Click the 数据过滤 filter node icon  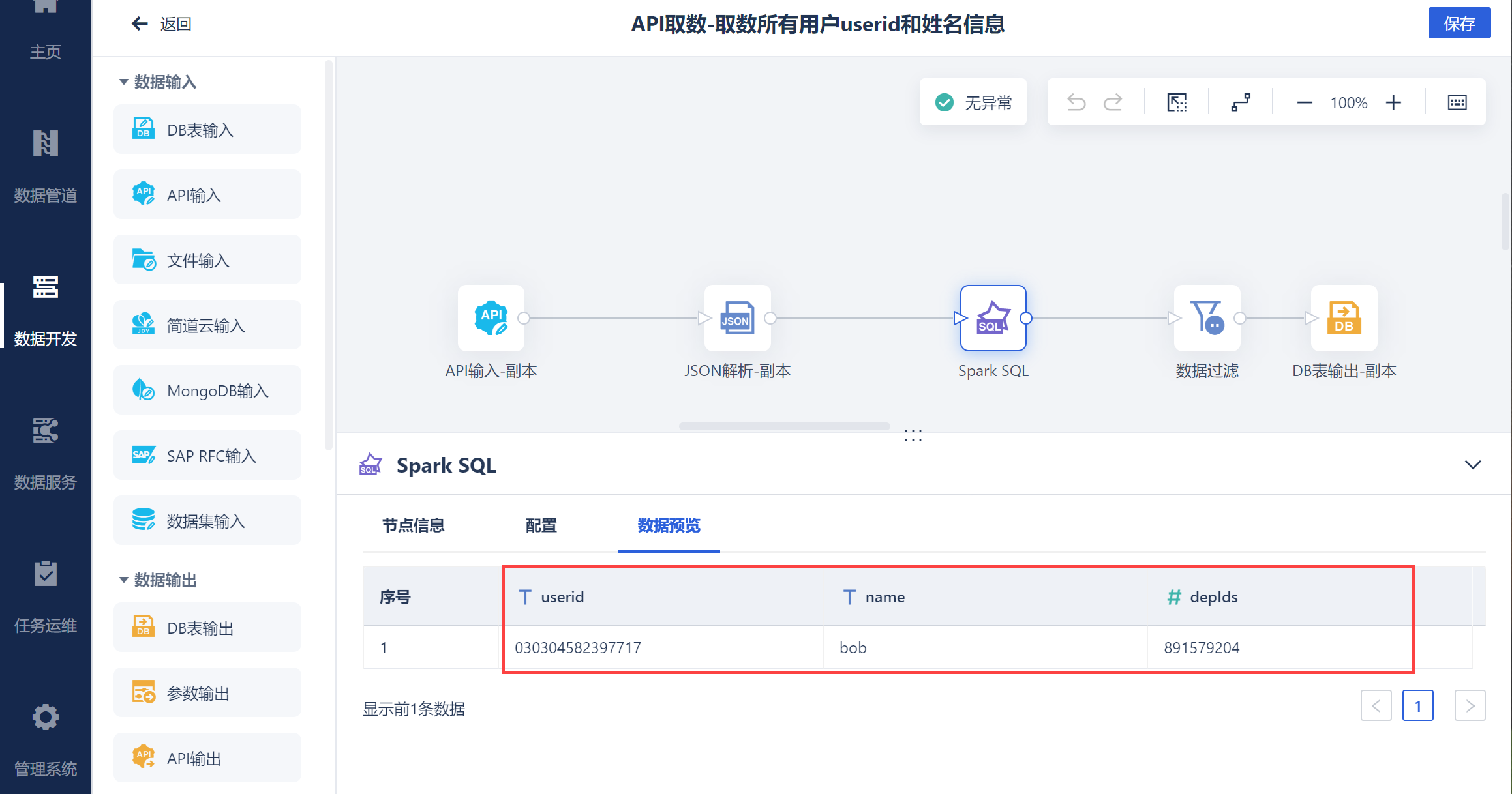pos(1207,318)
